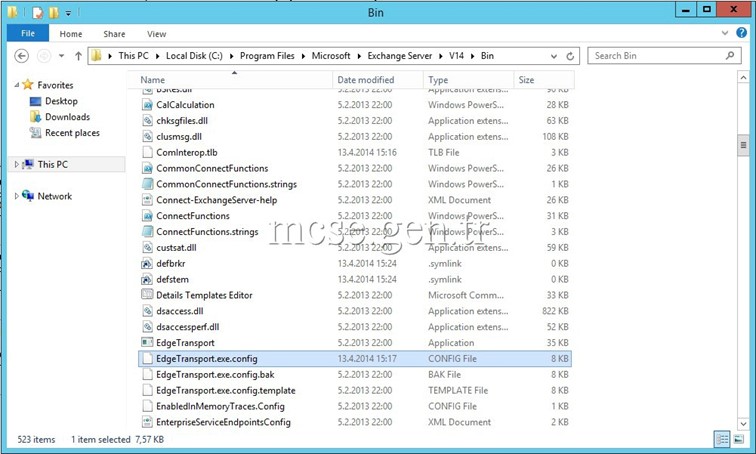Select Recent places under Favorites
756x454 pixels.
coord(72,133)
